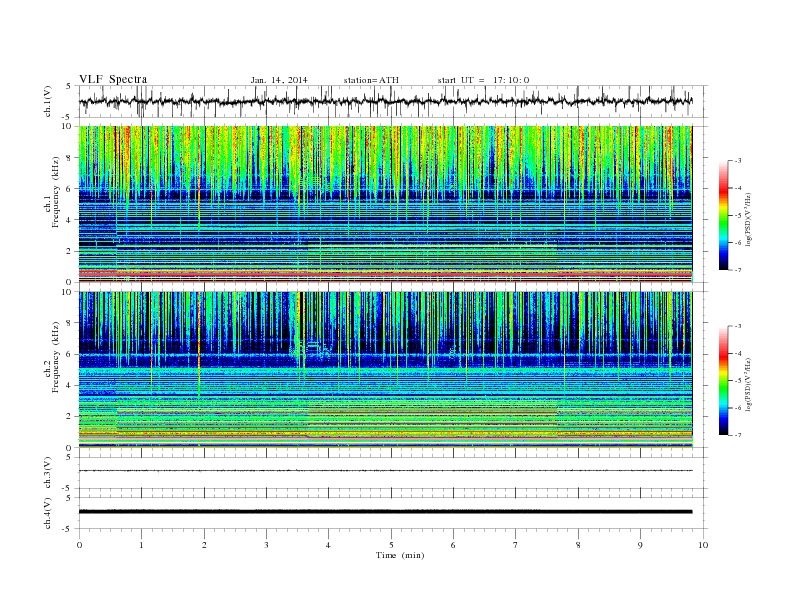This screenshot has height=612, width=792.
Task: Click the "-3" tick of ch.1 colorbar
Action: coord(737,161)
